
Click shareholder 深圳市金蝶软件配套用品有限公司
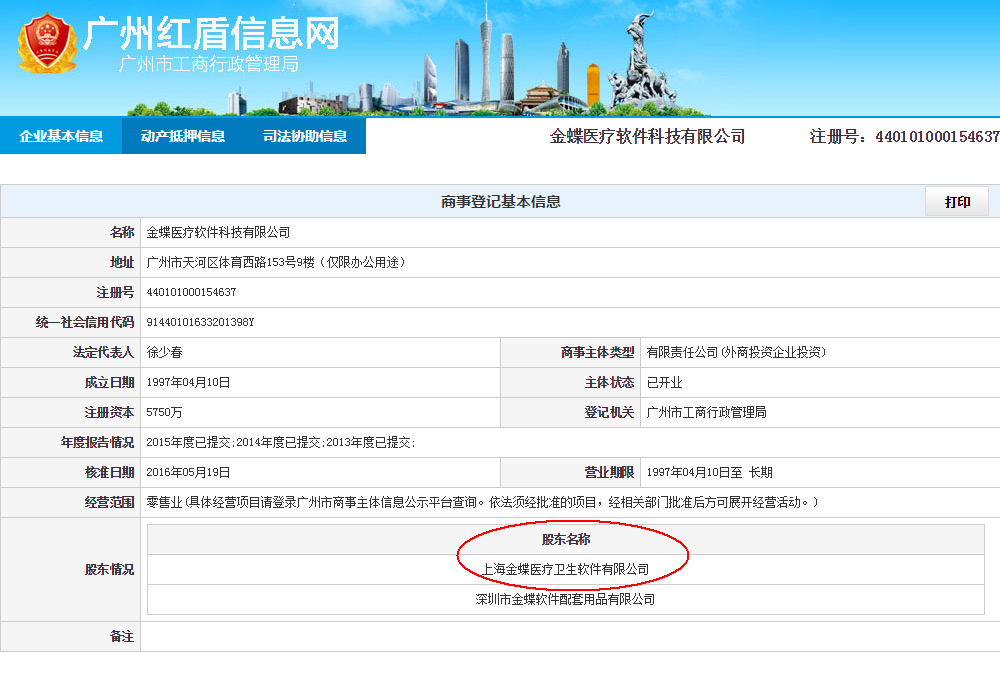point(566,599)
